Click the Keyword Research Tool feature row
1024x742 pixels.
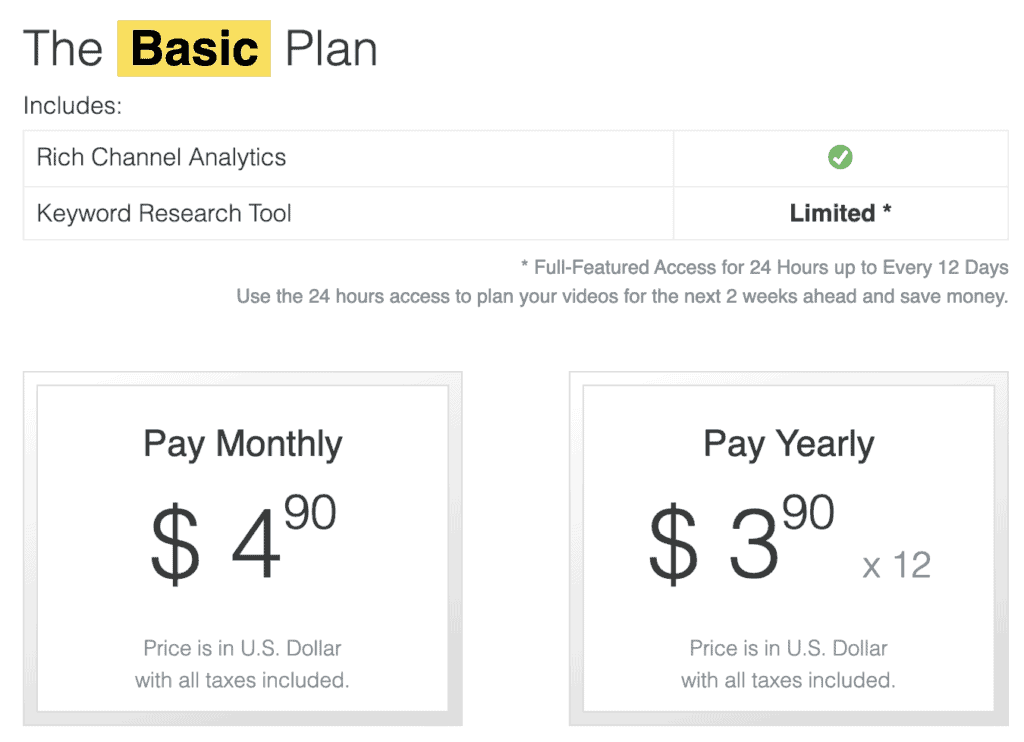(164, 213)
